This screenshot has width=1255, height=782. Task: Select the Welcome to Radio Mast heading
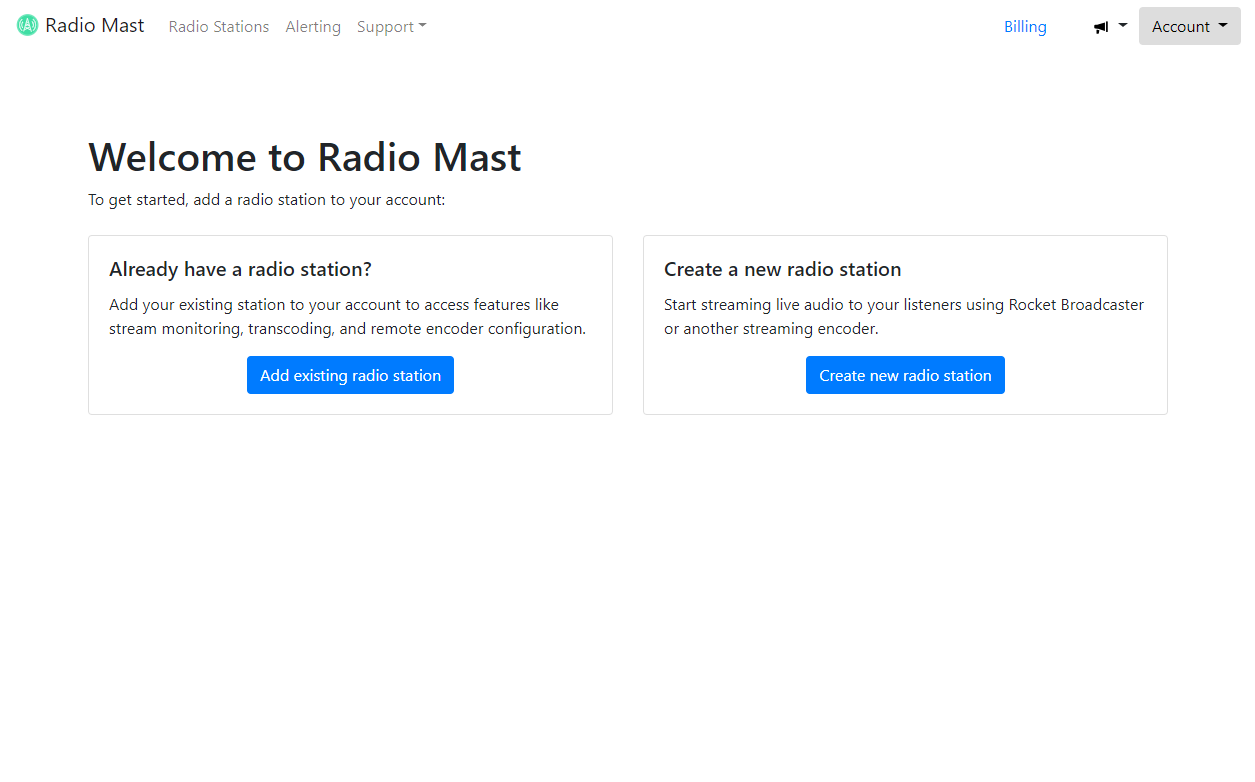click(x=305, y=157)
